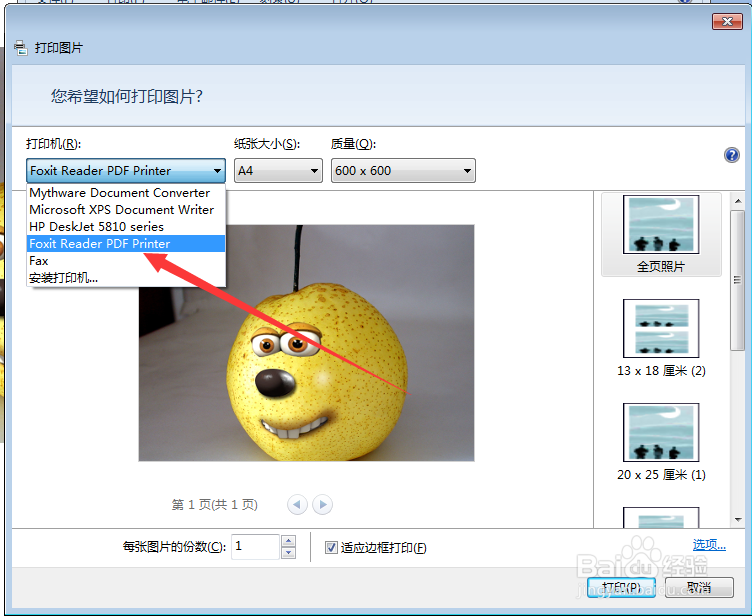Click the printer icon beside 打印图片 title
Screen dimensions: 752x616
point(21,48)
